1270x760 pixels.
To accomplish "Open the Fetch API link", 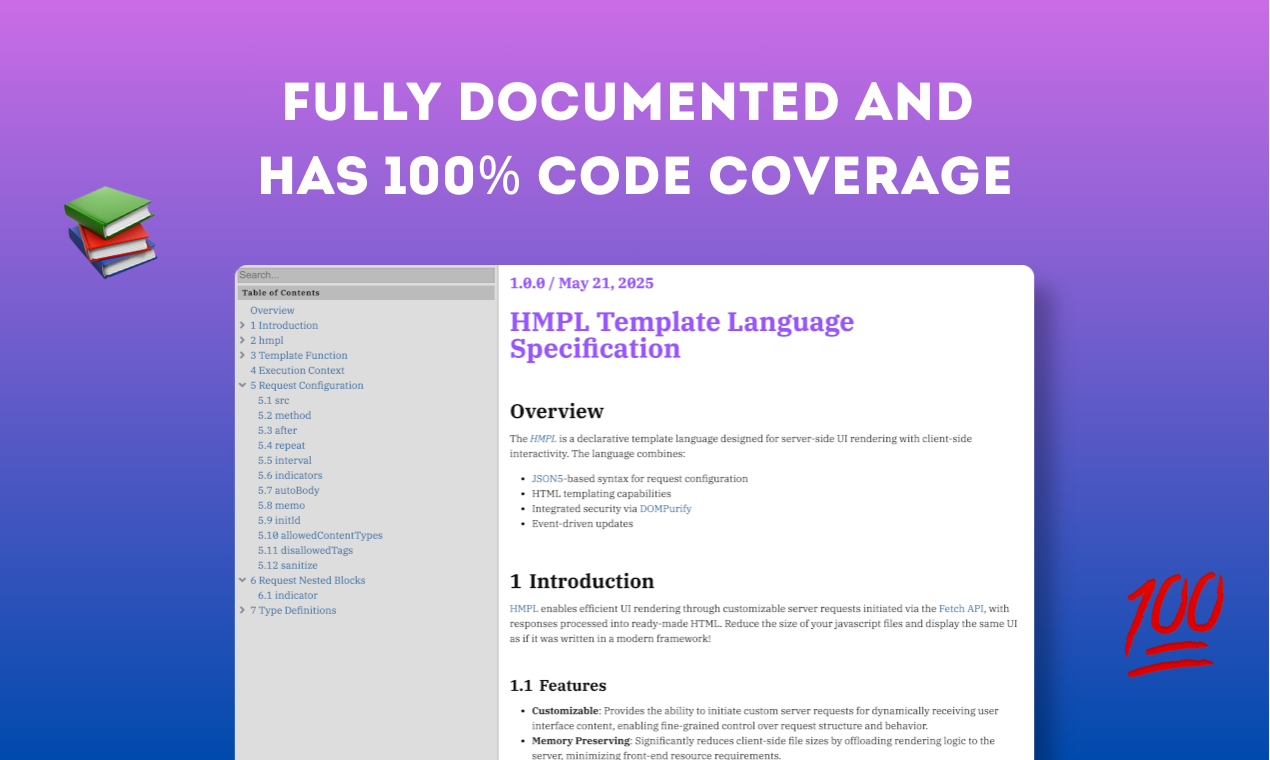I will (x=961, y=608).
